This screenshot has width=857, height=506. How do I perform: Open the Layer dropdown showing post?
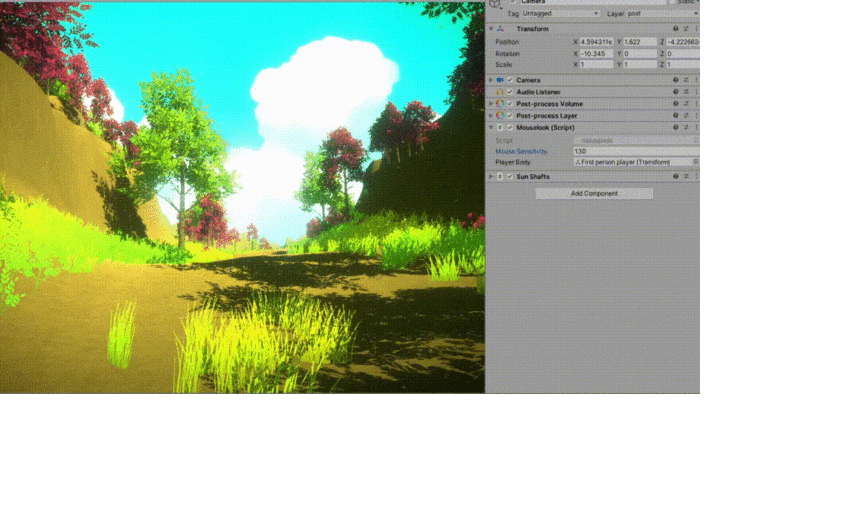click(663, 13)
